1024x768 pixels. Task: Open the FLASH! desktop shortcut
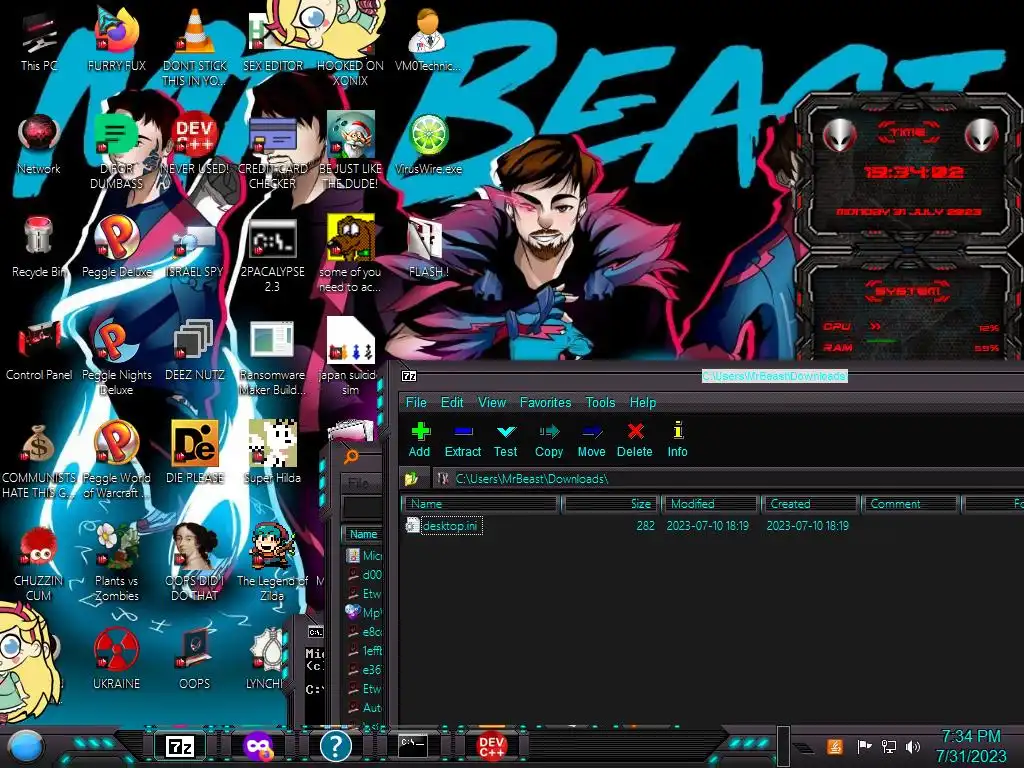(x=428, y=247)
